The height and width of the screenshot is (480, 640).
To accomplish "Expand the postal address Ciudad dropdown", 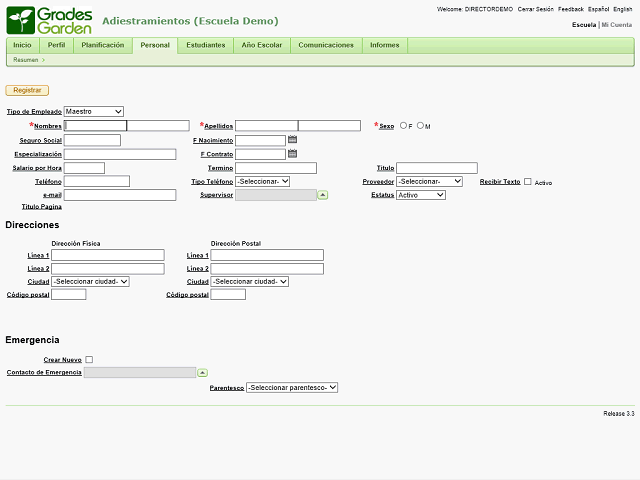I will pyautogui.click(x=250, y=282).
